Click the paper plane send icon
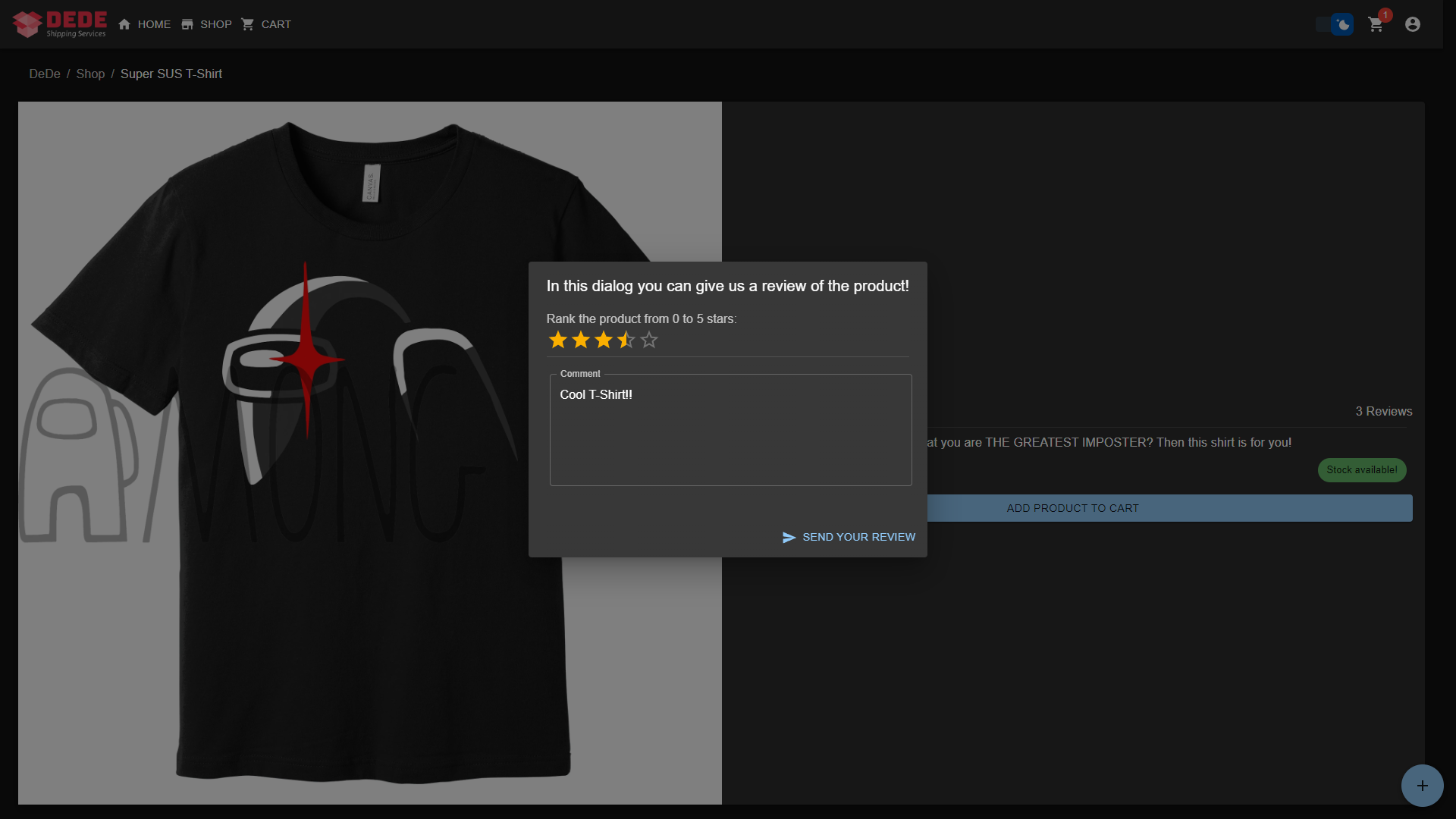The width and height of the screenshot is (1456, 819). click(x=789, y=537)
